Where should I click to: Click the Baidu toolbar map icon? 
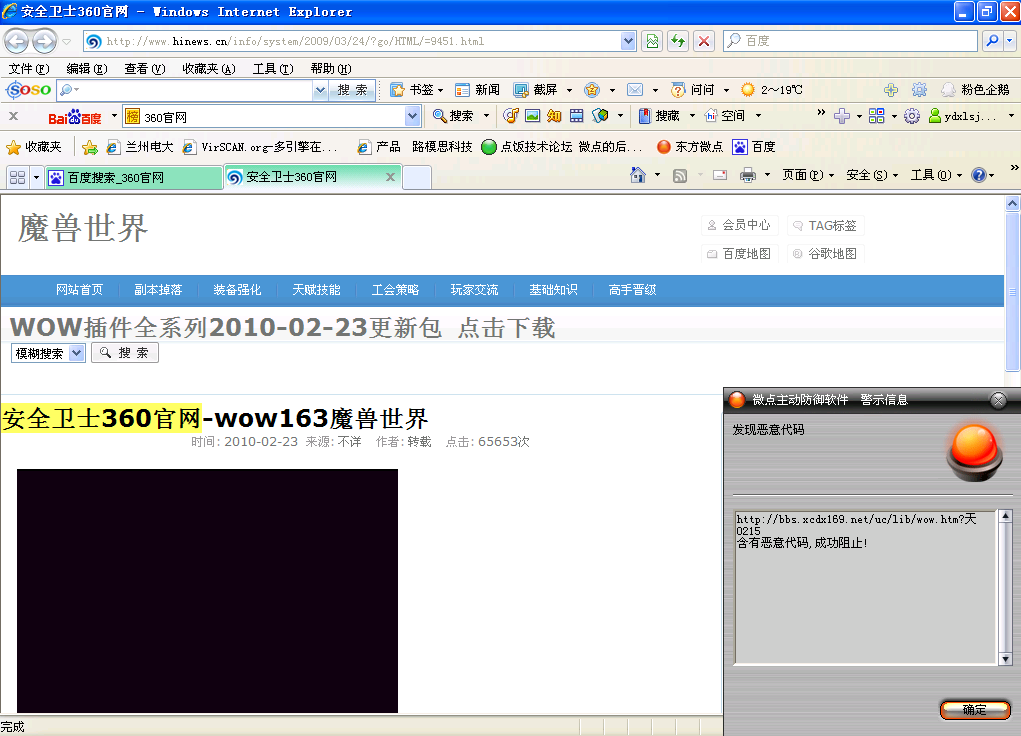click(600, 116)
